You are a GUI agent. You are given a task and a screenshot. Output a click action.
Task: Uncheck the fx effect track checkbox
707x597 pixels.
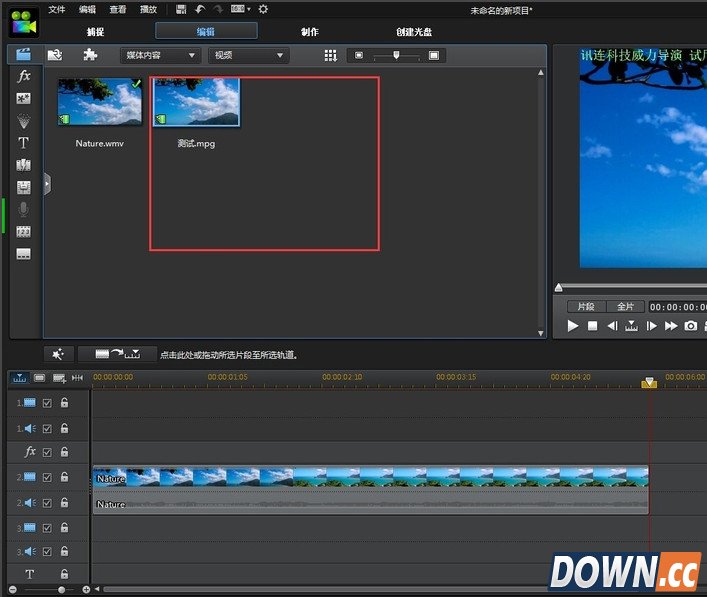click(x=47, y=452)
